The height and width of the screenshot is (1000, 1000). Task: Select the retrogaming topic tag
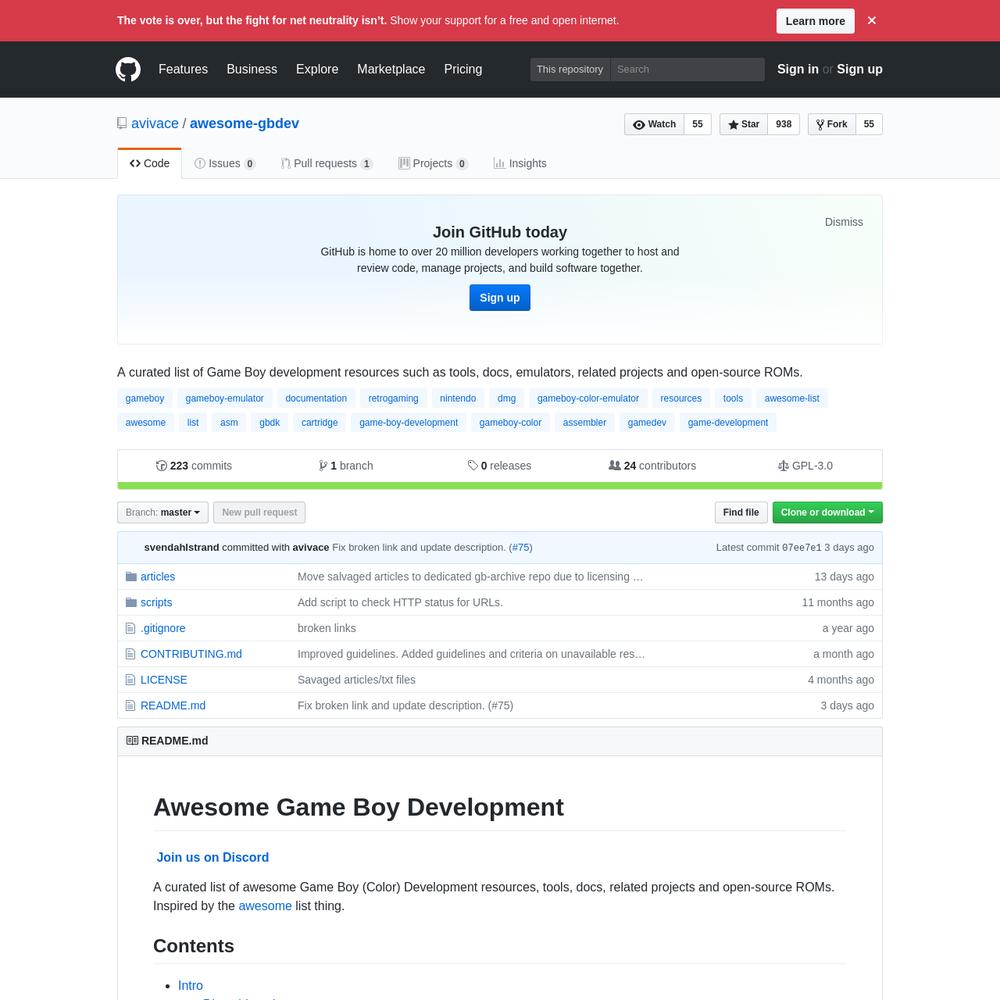point(393,399)
